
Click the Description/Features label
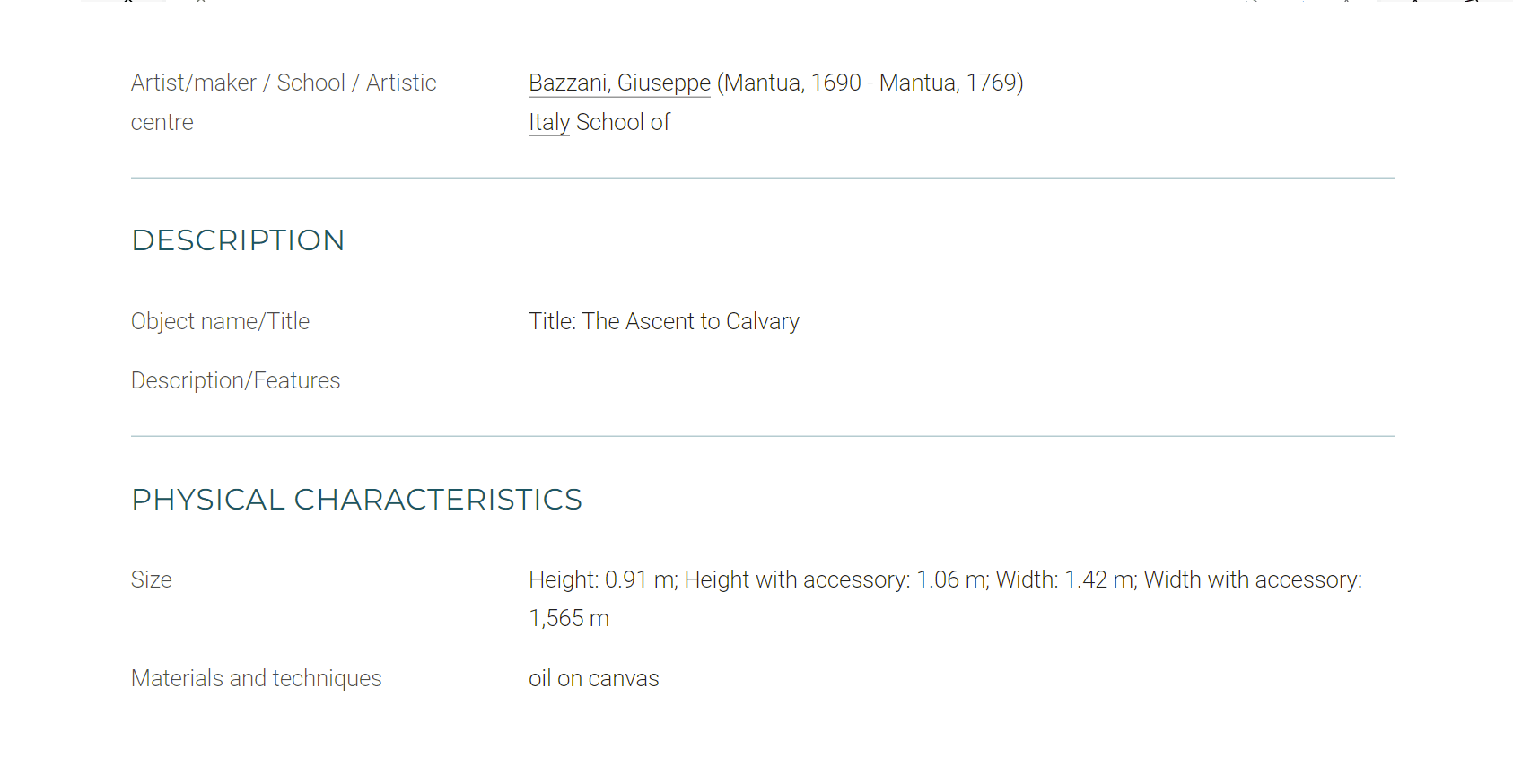[x=235, y=380]
